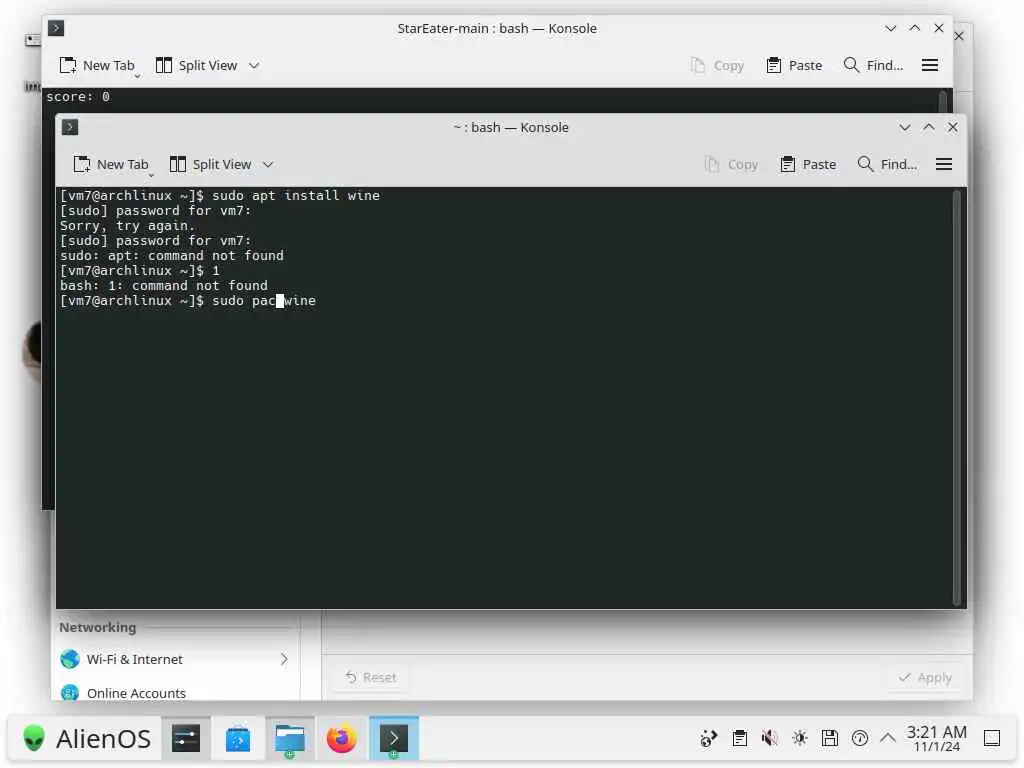
Task: Click Split View in StarEater-main Konsole
Action: point(197,65)
